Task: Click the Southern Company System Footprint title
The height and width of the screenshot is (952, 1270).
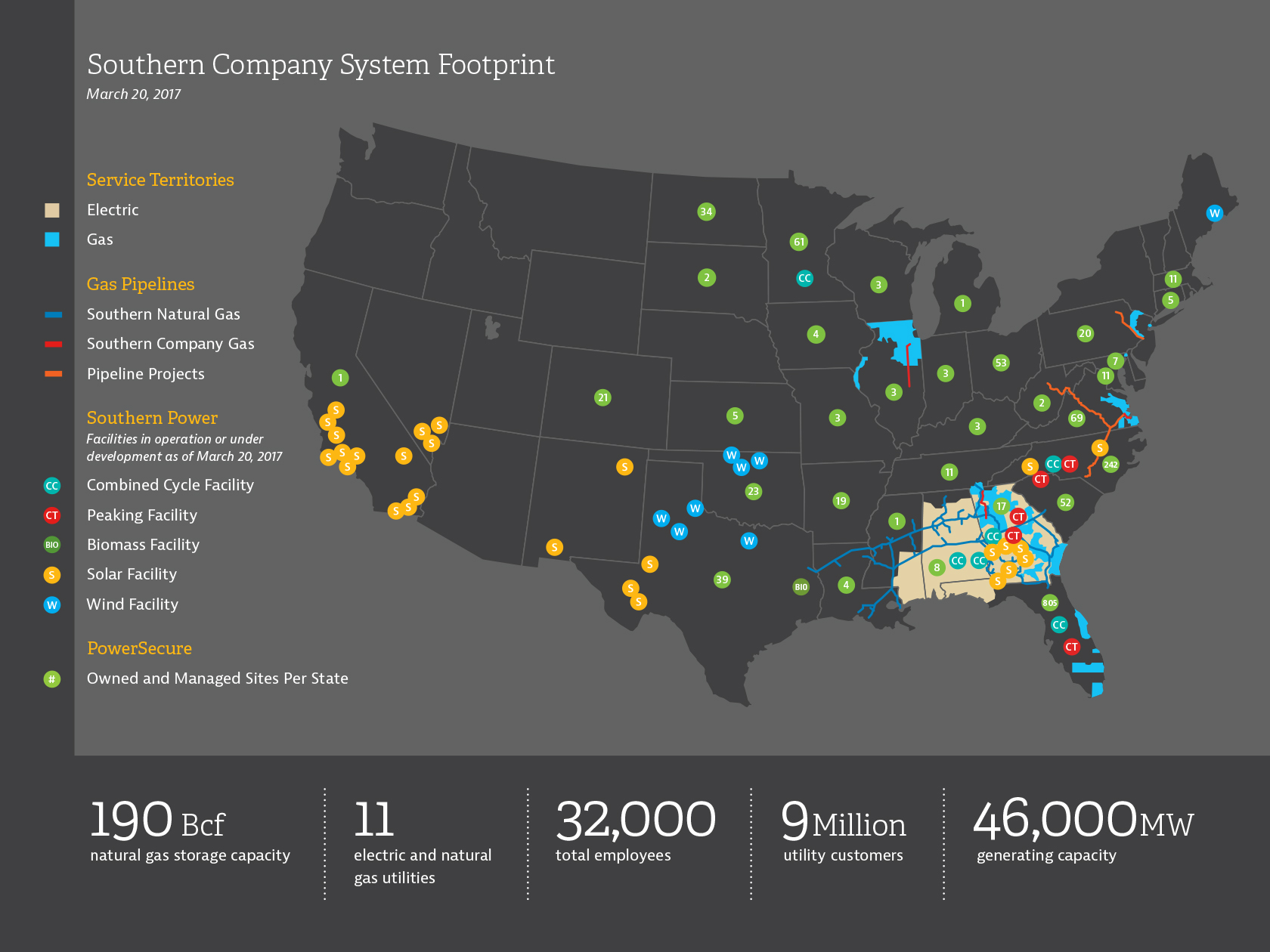Action: coord(321,65)
